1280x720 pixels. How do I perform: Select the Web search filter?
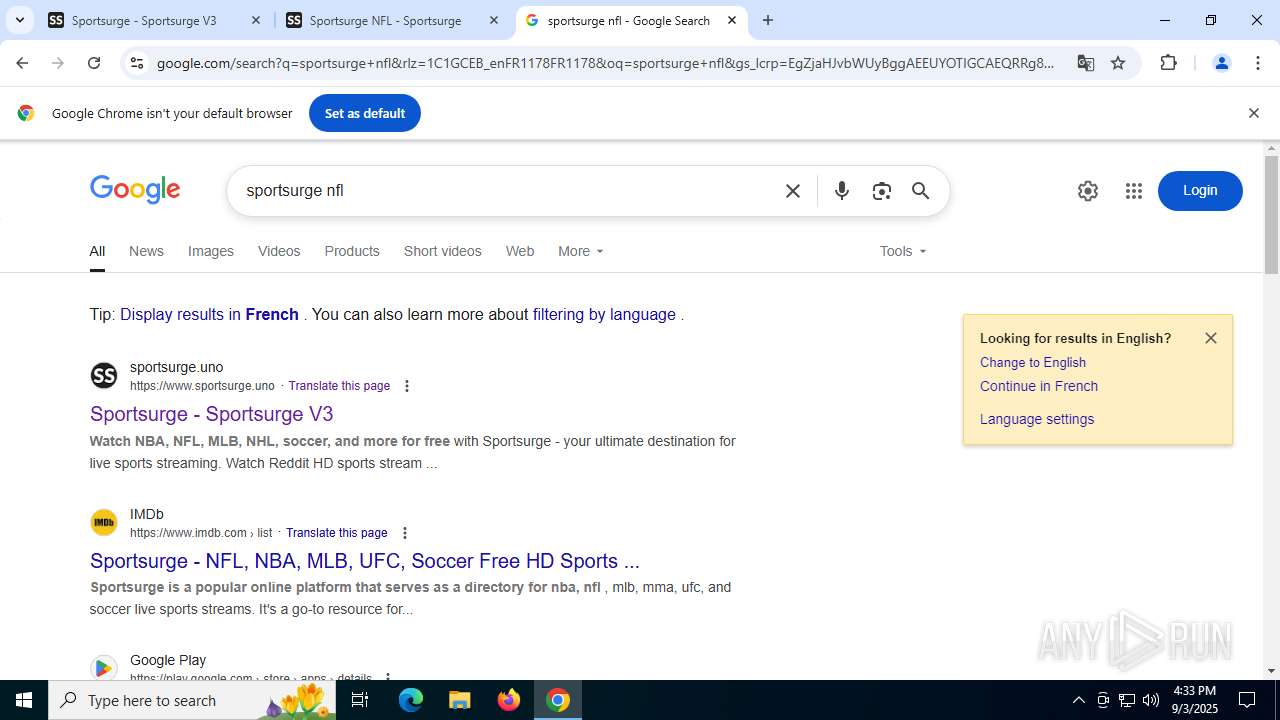[520, 251]
